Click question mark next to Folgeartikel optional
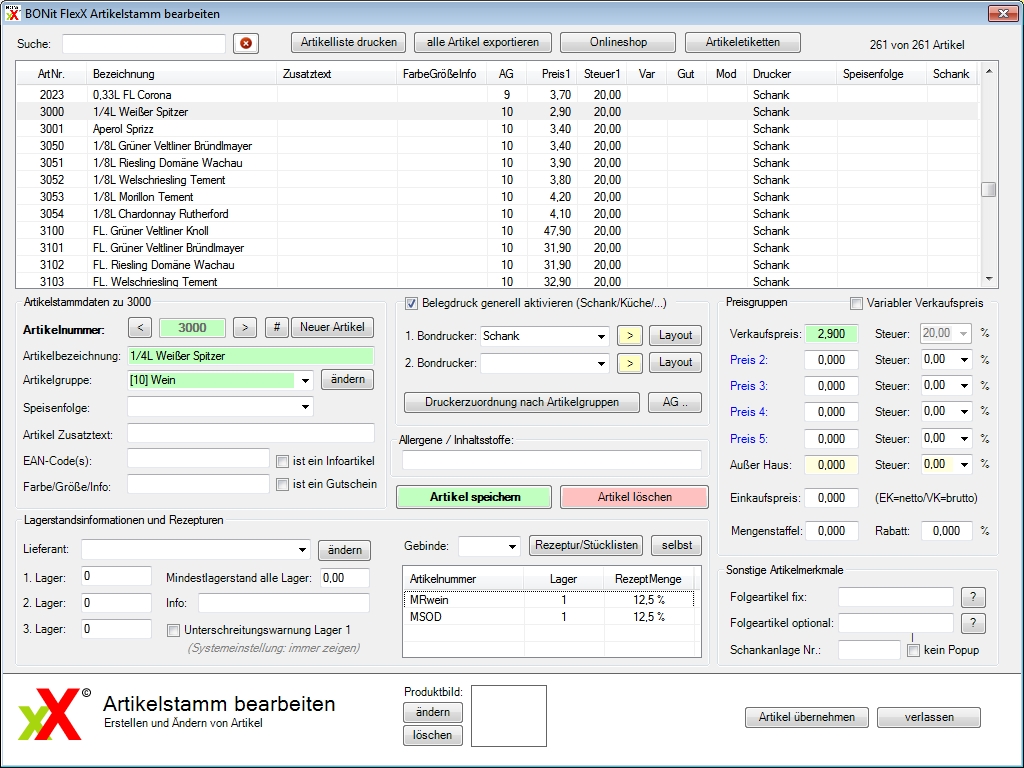Image resolution: width=1024 pixels, height=768 pixels. tap(973, 623)
